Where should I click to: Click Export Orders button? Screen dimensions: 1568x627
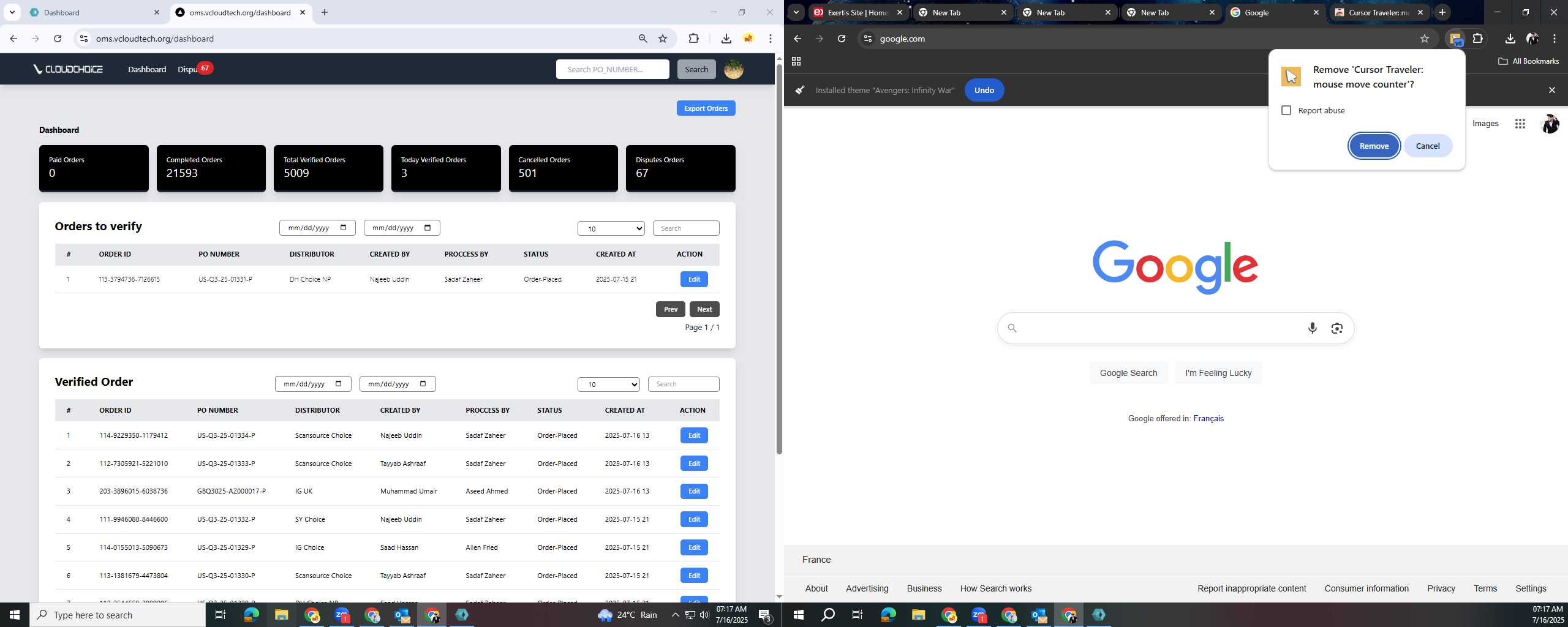click(706, 108)
